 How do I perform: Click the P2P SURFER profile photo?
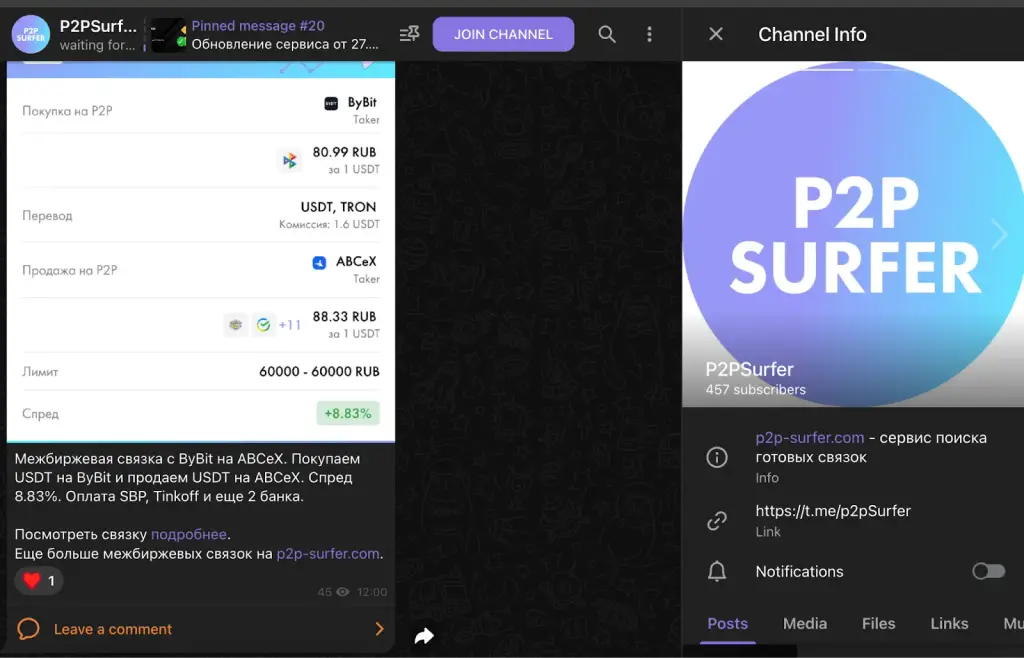[x=853, y=234]
